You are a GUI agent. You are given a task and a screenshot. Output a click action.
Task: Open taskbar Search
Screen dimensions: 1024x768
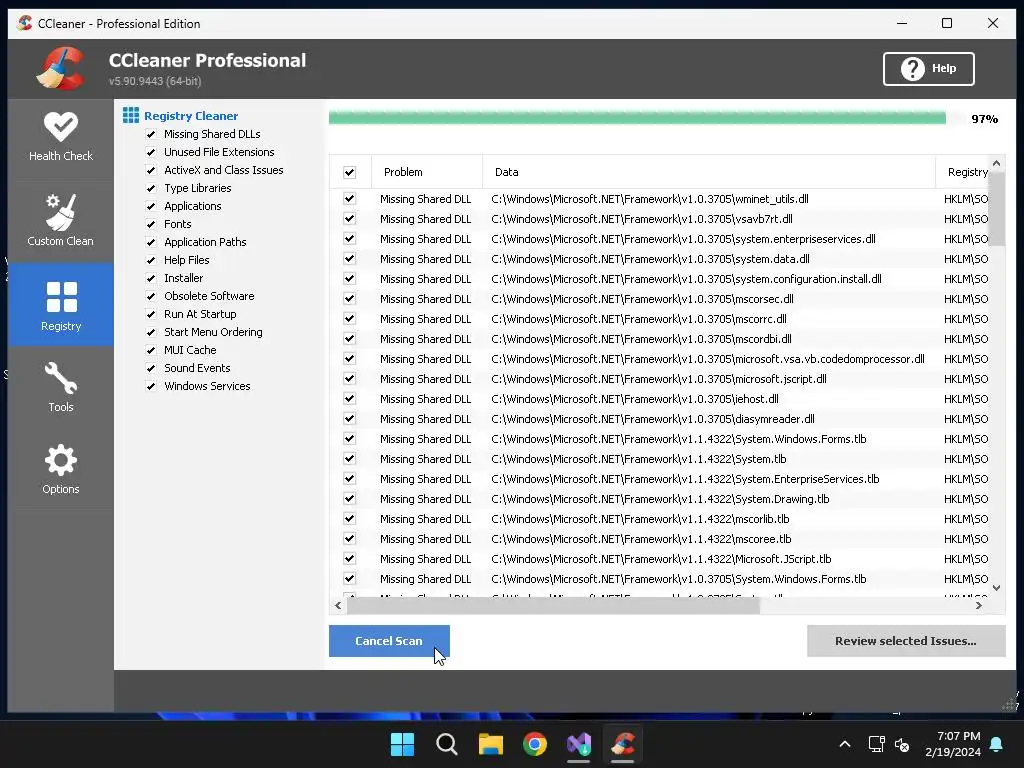point(447,744)
